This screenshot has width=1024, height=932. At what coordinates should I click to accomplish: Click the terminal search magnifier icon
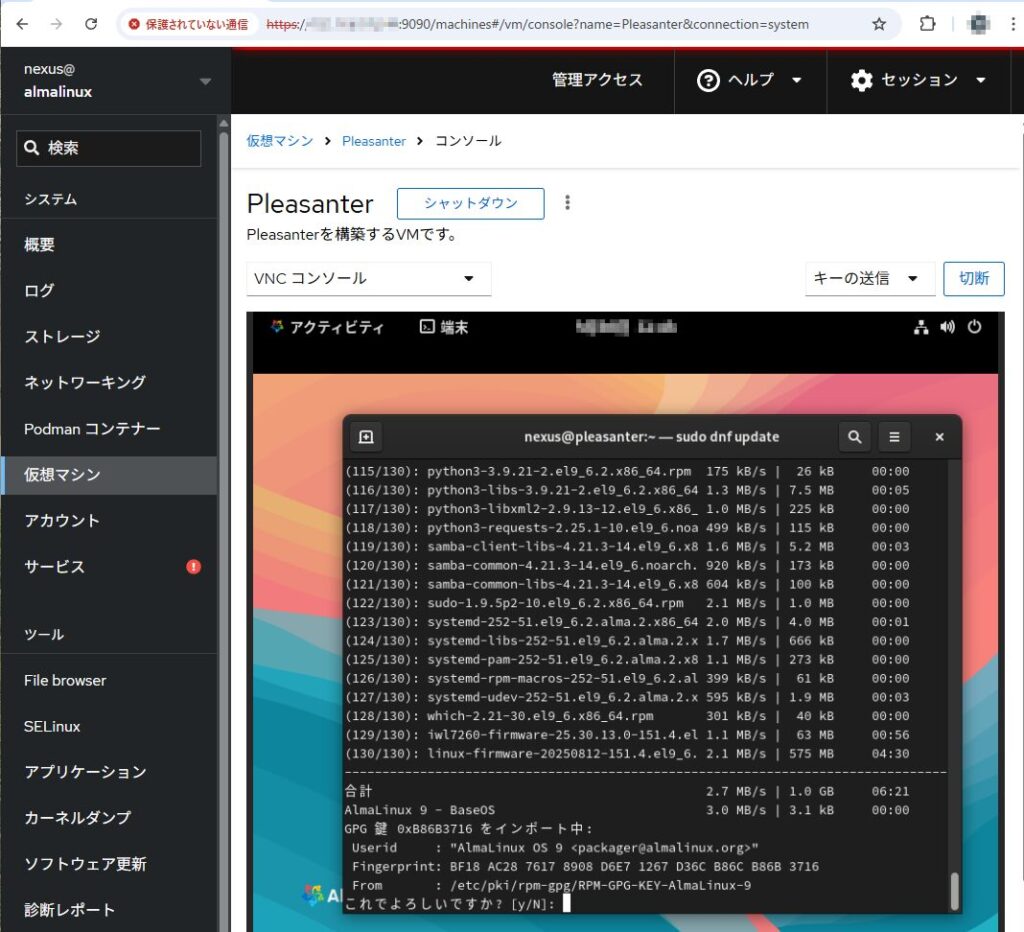(x=854, y=437)
